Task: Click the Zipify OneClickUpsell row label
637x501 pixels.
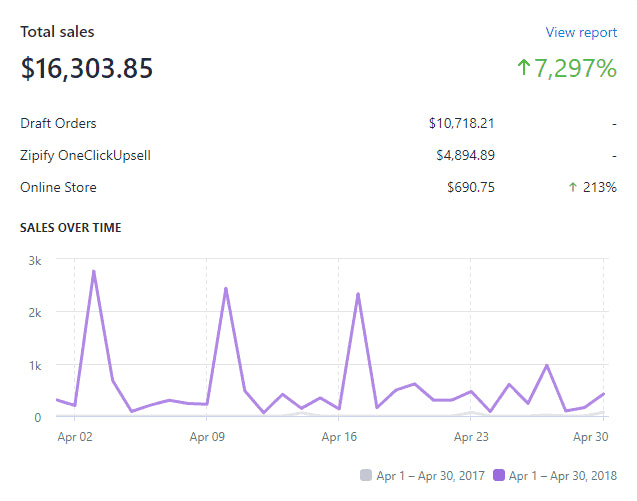Action: point(85,156)
